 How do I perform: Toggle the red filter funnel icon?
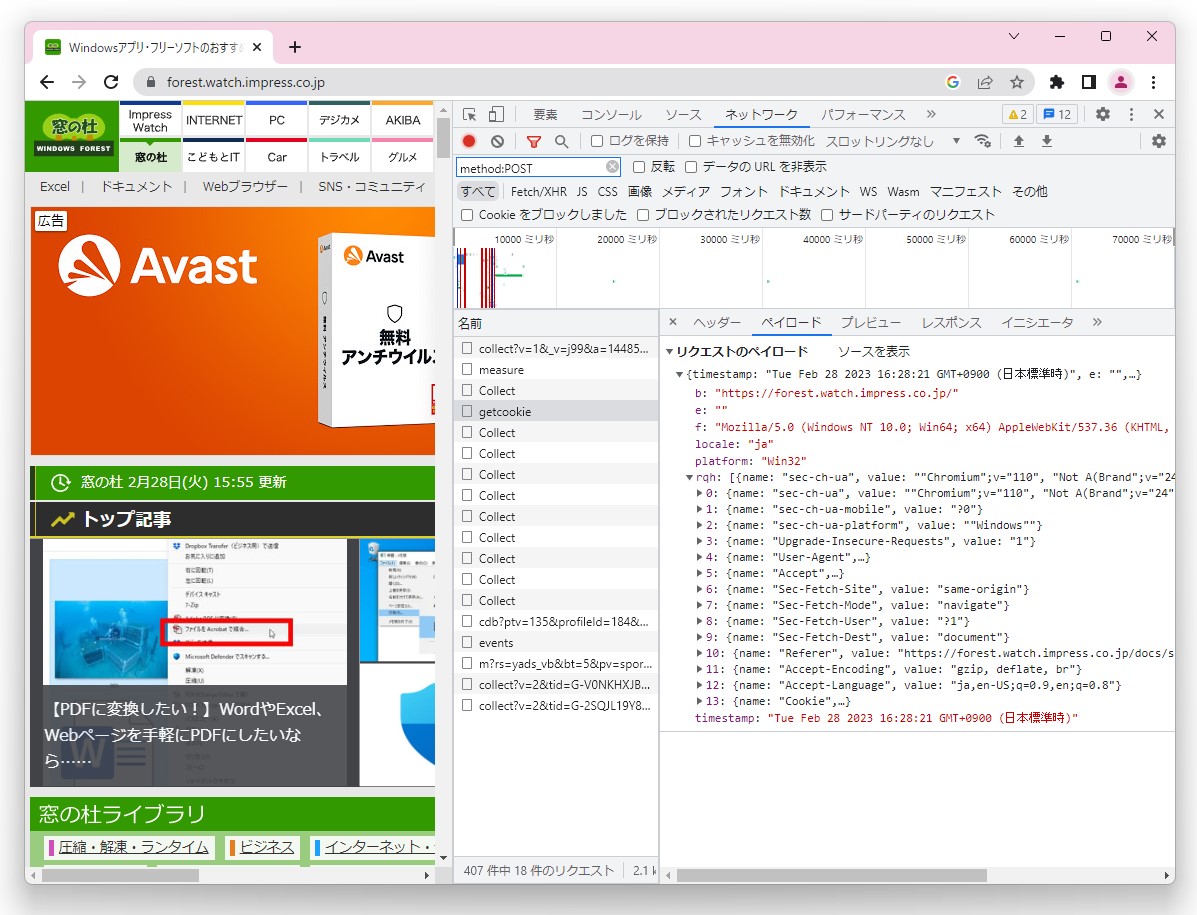(534, 141)
